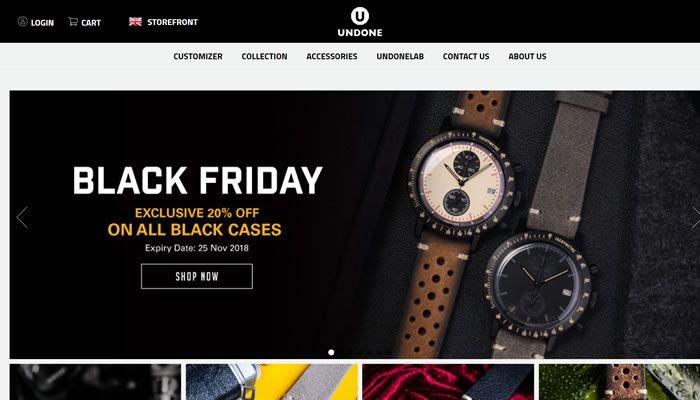The width and height of the screenshot is (700, 400).
Task: Click the SHOP NOW button
Action: point(197,276)
